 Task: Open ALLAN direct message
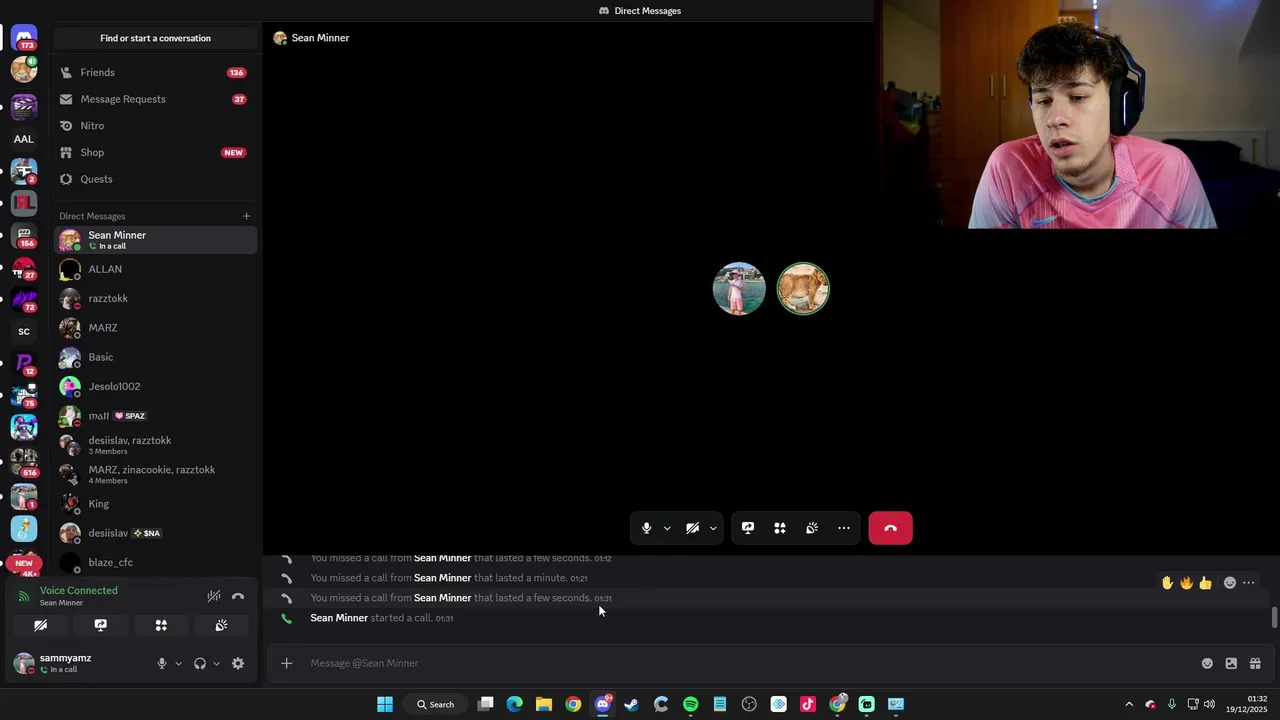coord(155,269)
